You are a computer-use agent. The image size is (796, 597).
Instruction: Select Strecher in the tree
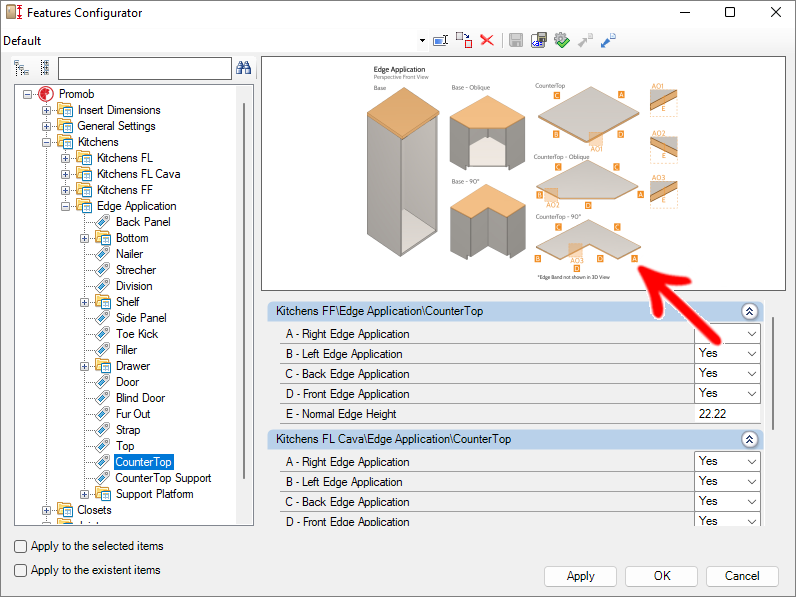(x=136, y=270)
